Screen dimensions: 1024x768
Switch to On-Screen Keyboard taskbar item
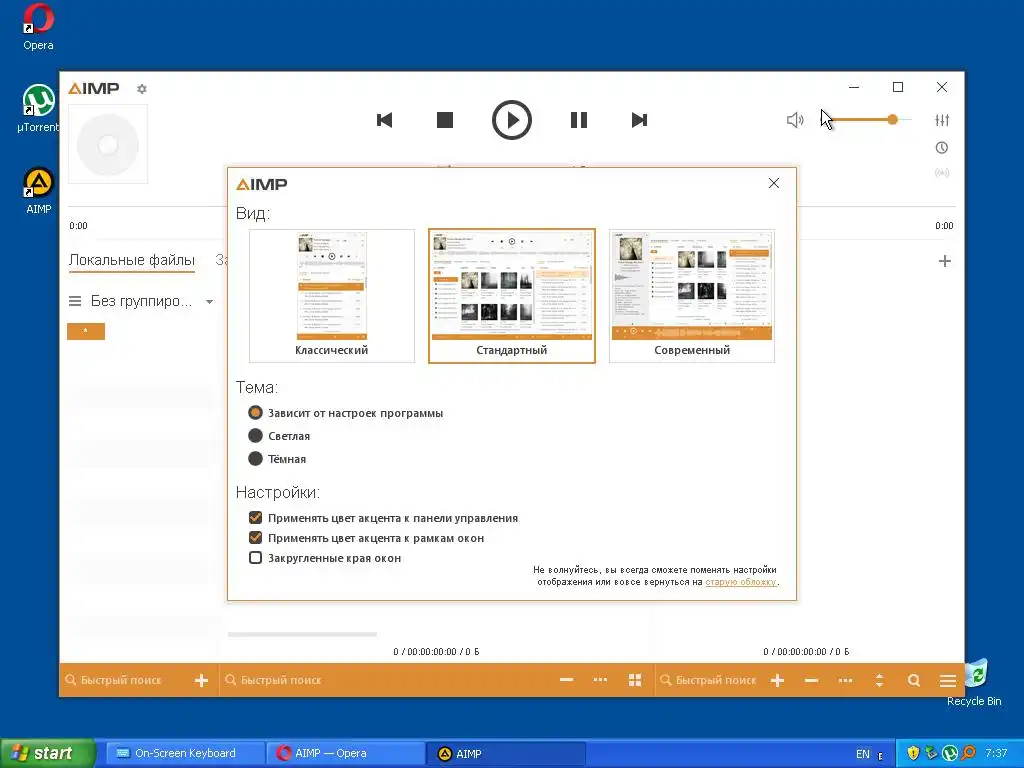click(185, 753)
